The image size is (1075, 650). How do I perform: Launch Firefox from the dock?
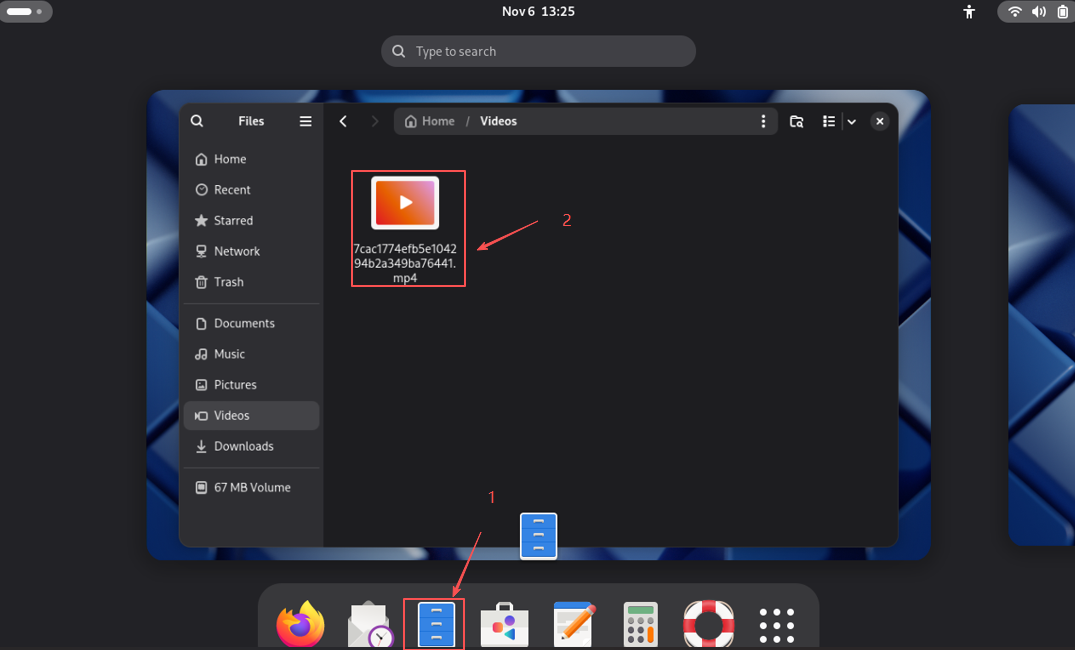pyautogui.click(x=301, y=625)
